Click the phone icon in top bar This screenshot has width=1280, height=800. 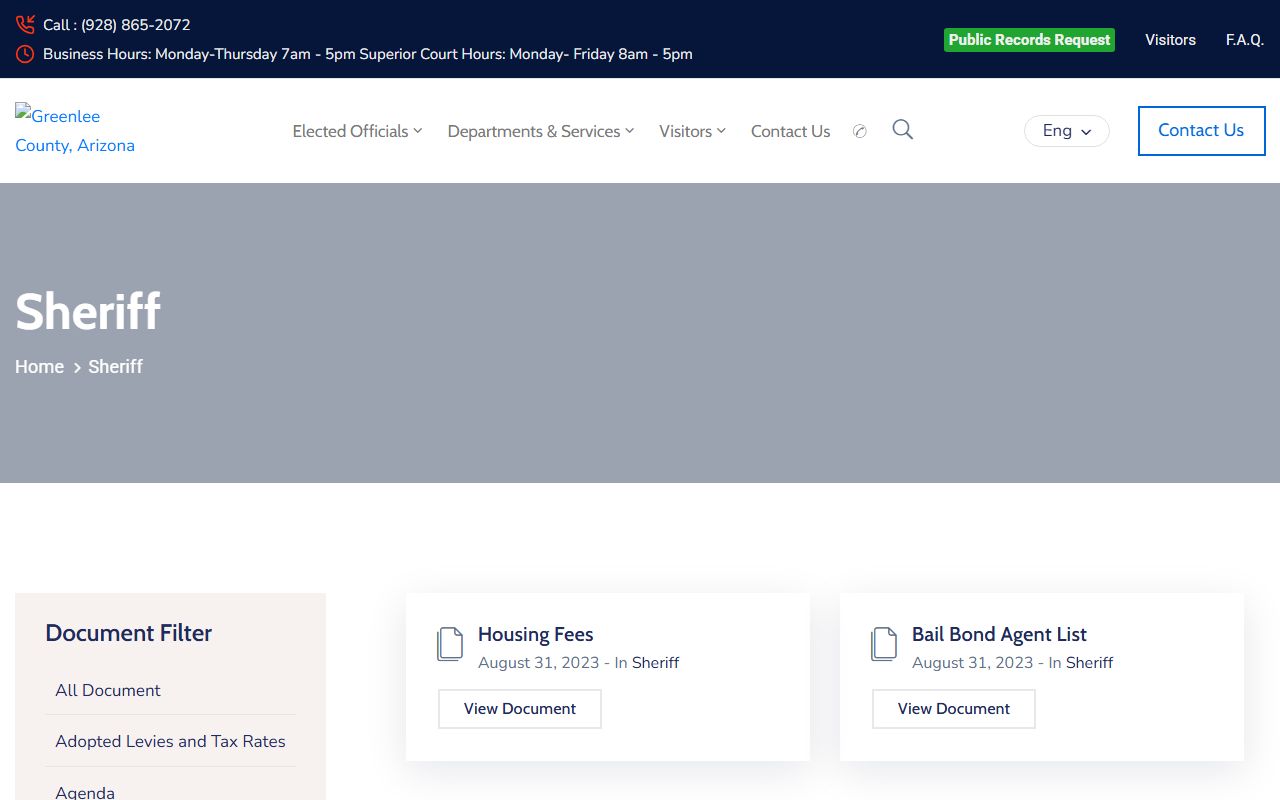25,25
